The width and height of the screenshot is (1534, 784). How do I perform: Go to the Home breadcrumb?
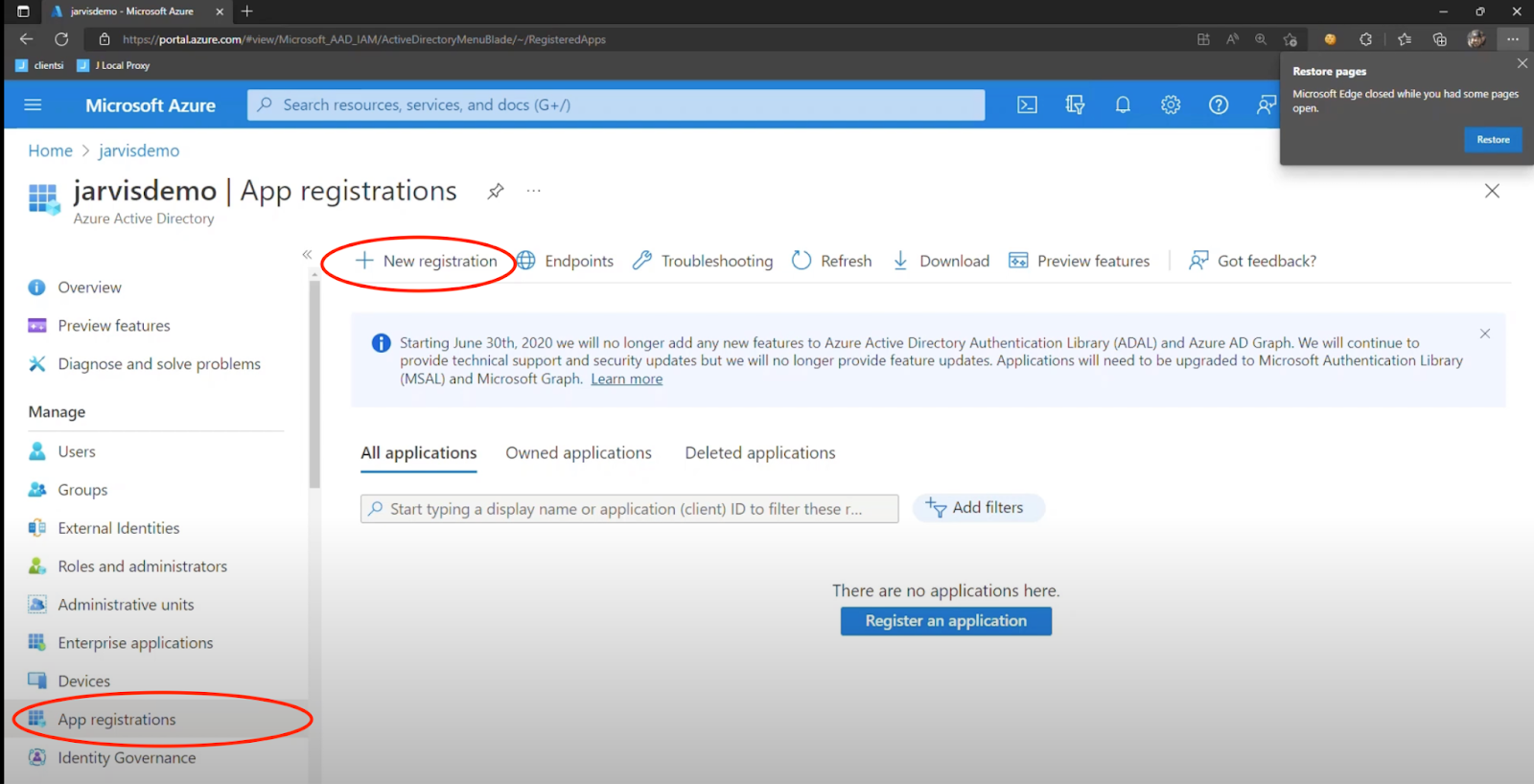(x=50, y=150)
